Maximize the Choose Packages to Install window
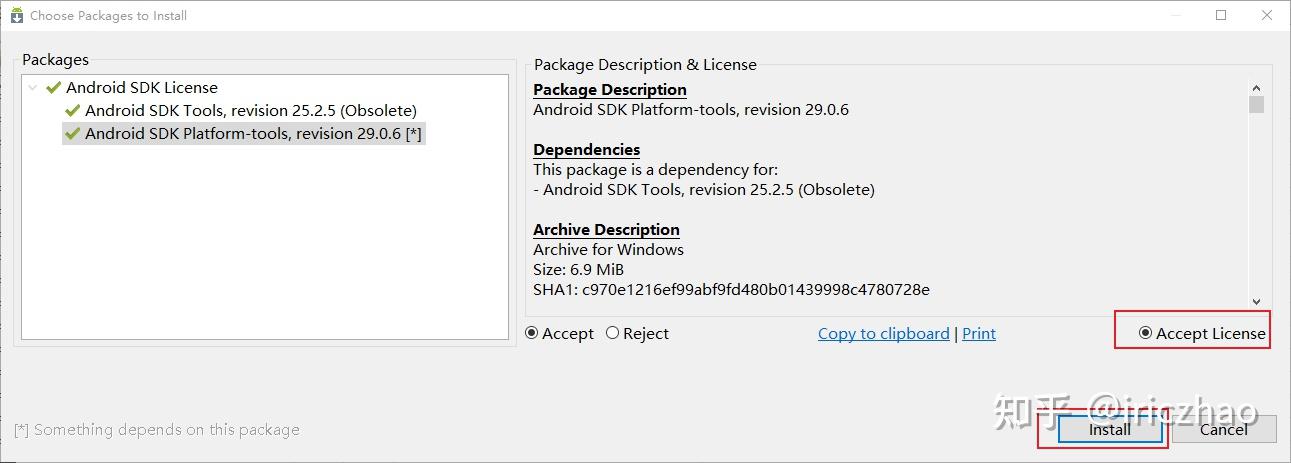This screenshot has height=463, width=1291. coord(1221,15)
